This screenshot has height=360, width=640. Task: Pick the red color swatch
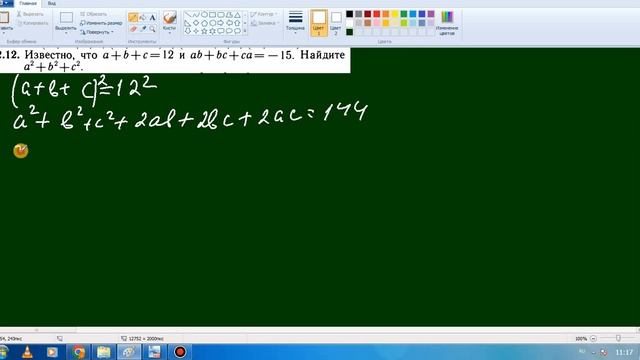(377, 14)
